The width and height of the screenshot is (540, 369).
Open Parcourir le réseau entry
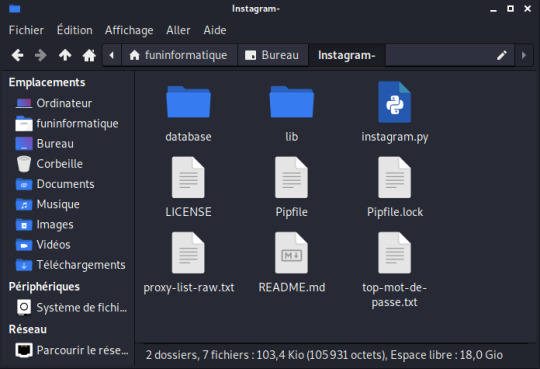tap(68, 350)
